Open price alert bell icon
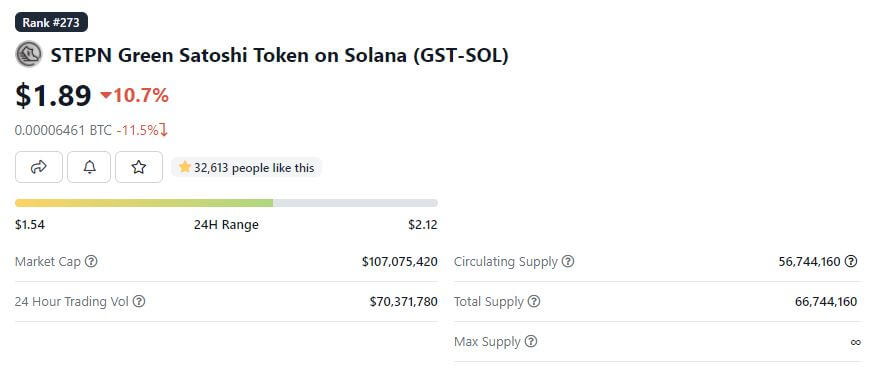This screenshot has height=376, width=875. tap(89, 167)
